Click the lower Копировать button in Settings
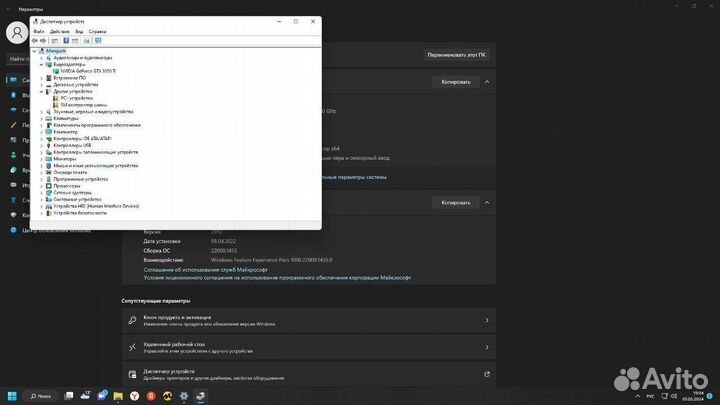The image size is (720, 405). (x=456, y=202)
